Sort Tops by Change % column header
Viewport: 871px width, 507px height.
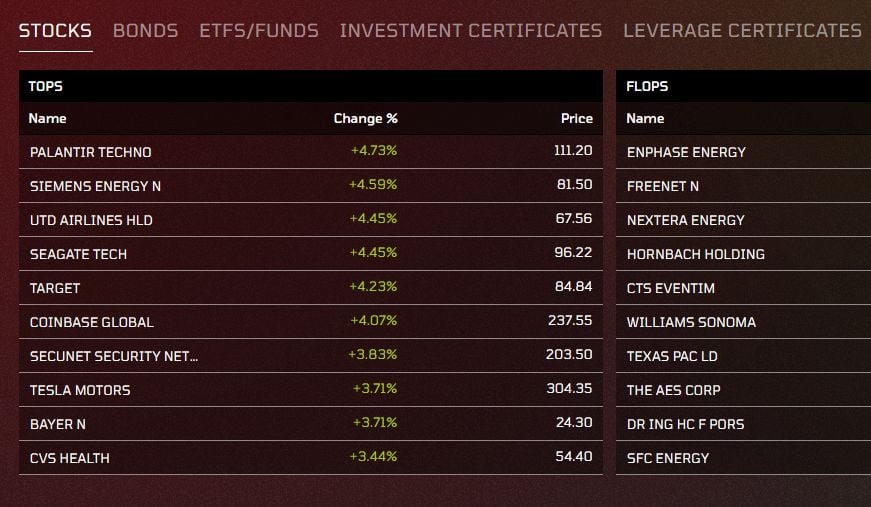pos(365,118)
